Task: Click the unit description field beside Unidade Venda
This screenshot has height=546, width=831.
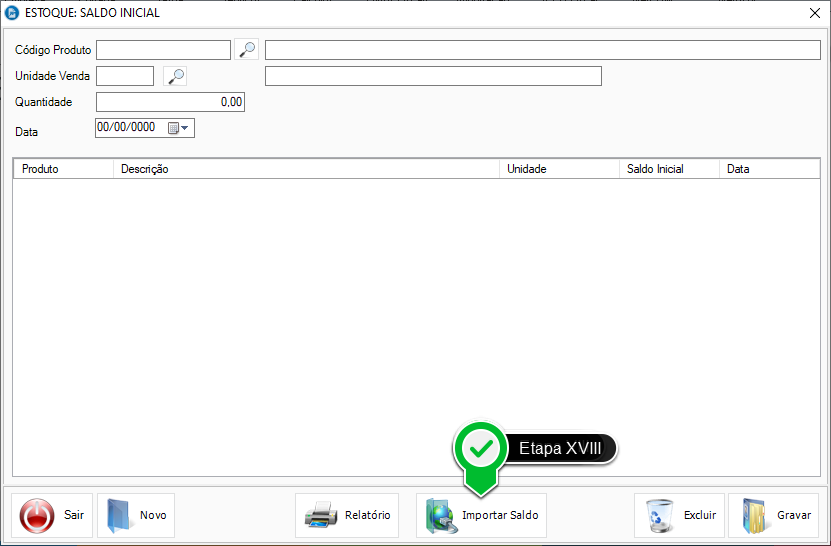Action: pos(433,76)
